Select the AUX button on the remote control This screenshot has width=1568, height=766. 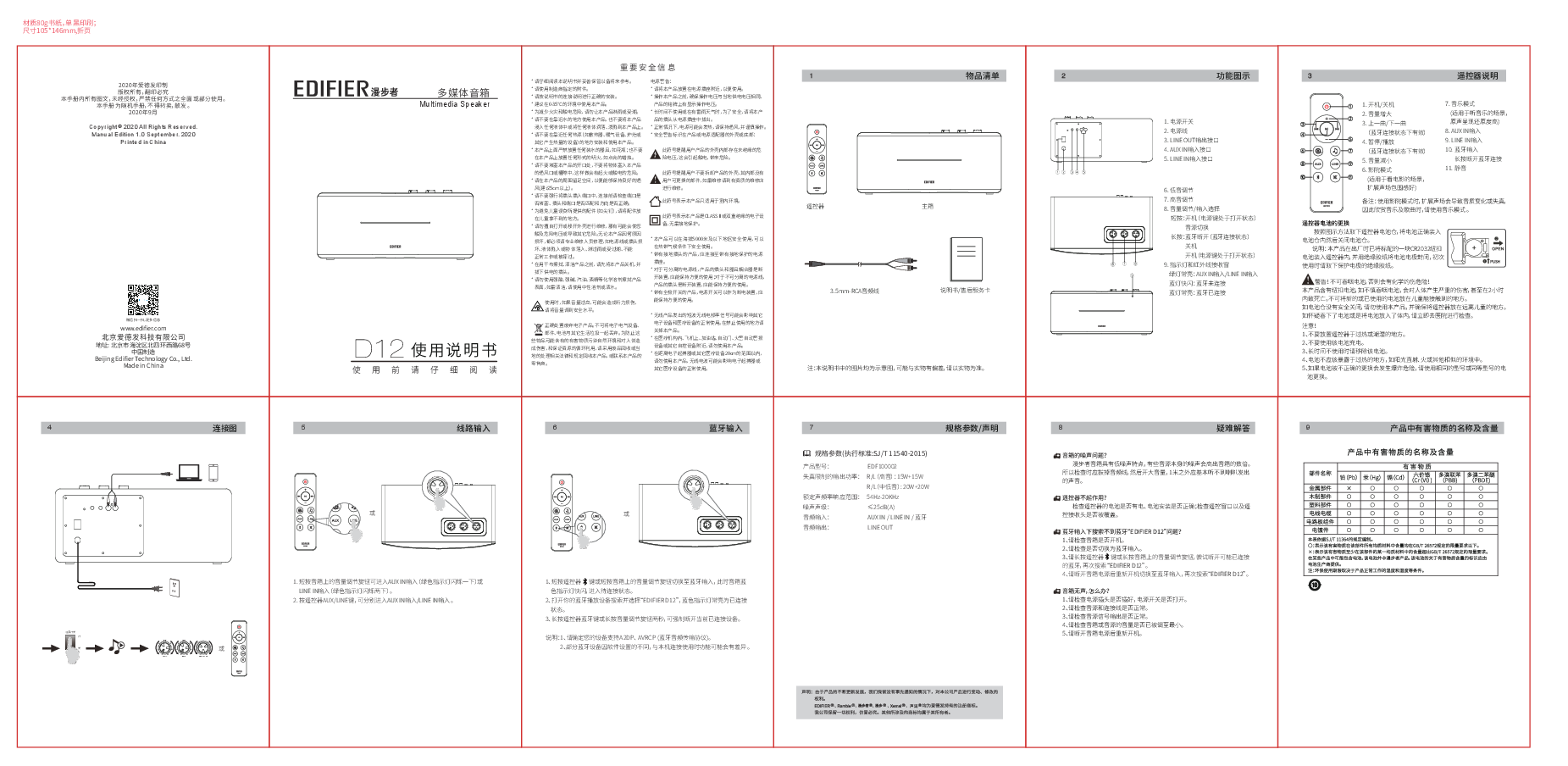pyautogui.click(x=1318, y=164)
